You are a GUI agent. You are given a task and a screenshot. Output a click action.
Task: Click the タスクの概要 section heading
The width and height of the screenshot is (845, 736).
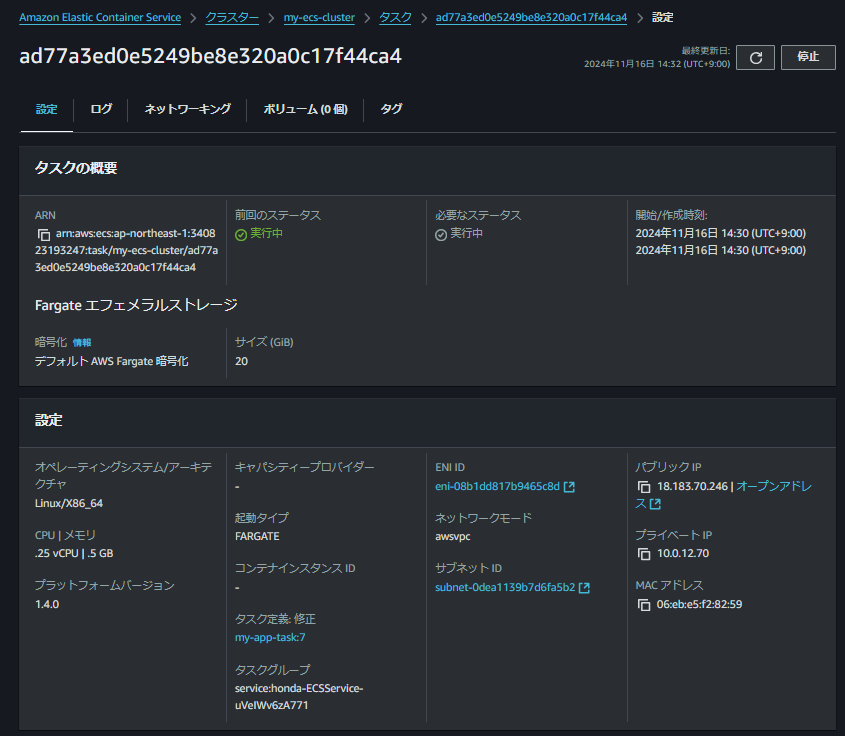click(76, 168)
